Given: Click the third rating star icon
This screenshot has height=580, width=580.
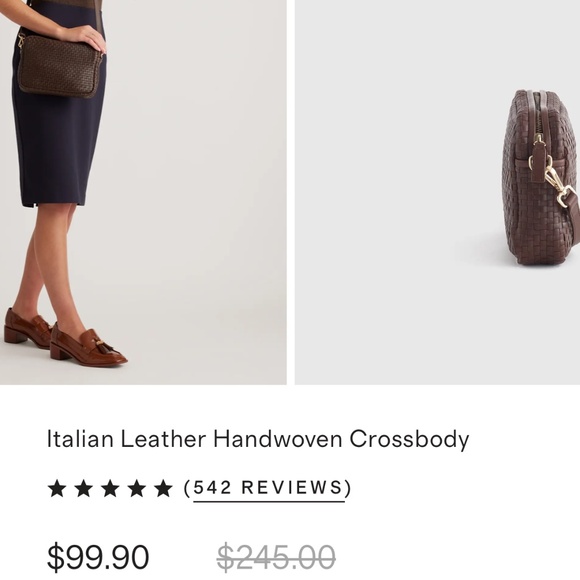Looking at the screenshot, I should point(110,488).
